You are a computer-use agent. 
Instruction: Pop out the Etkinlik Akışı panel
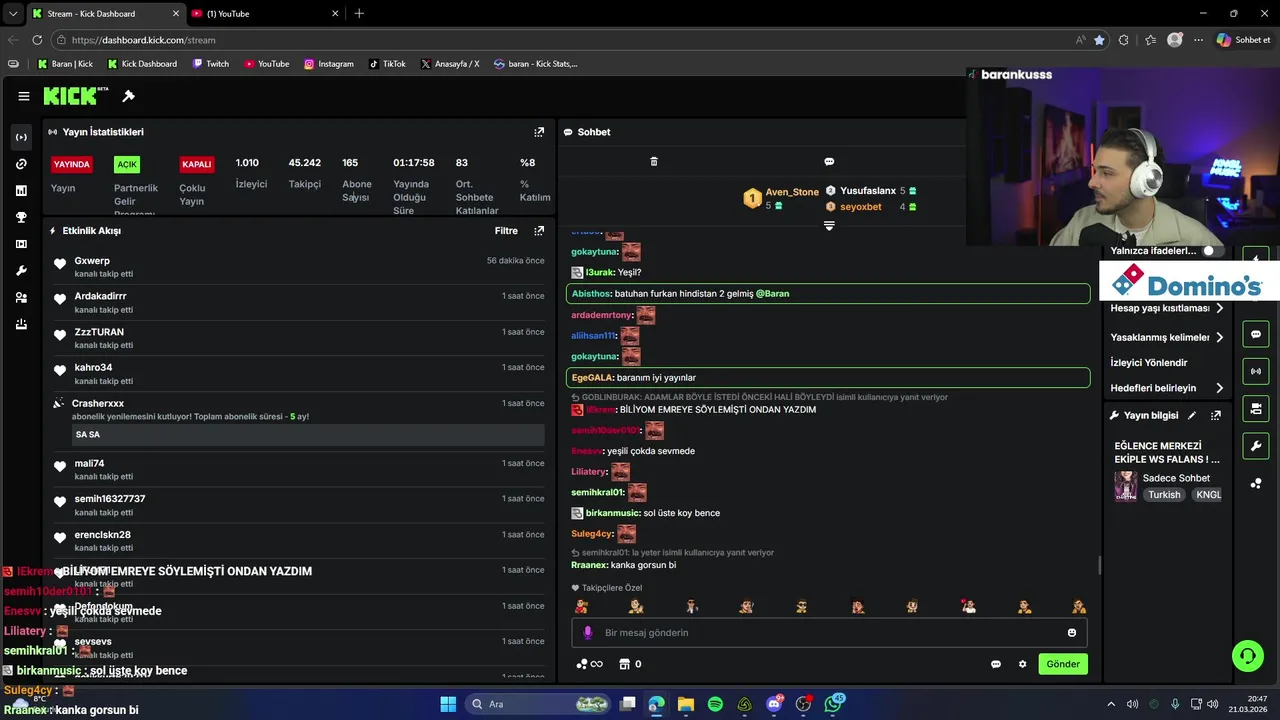(539, 231)
